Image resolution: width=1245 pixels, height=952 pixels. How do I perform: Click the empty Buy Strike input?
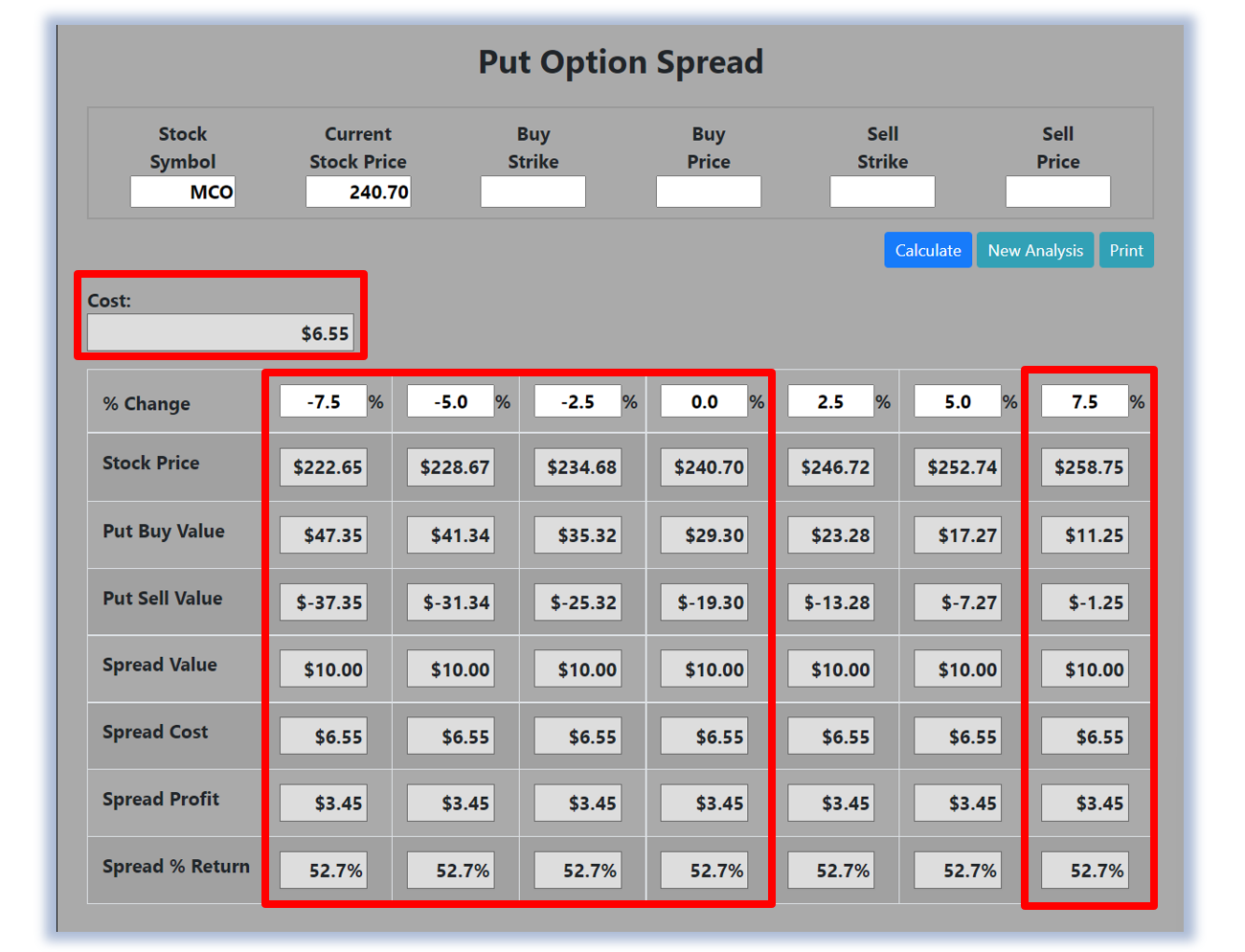click(x=532, y=192)
